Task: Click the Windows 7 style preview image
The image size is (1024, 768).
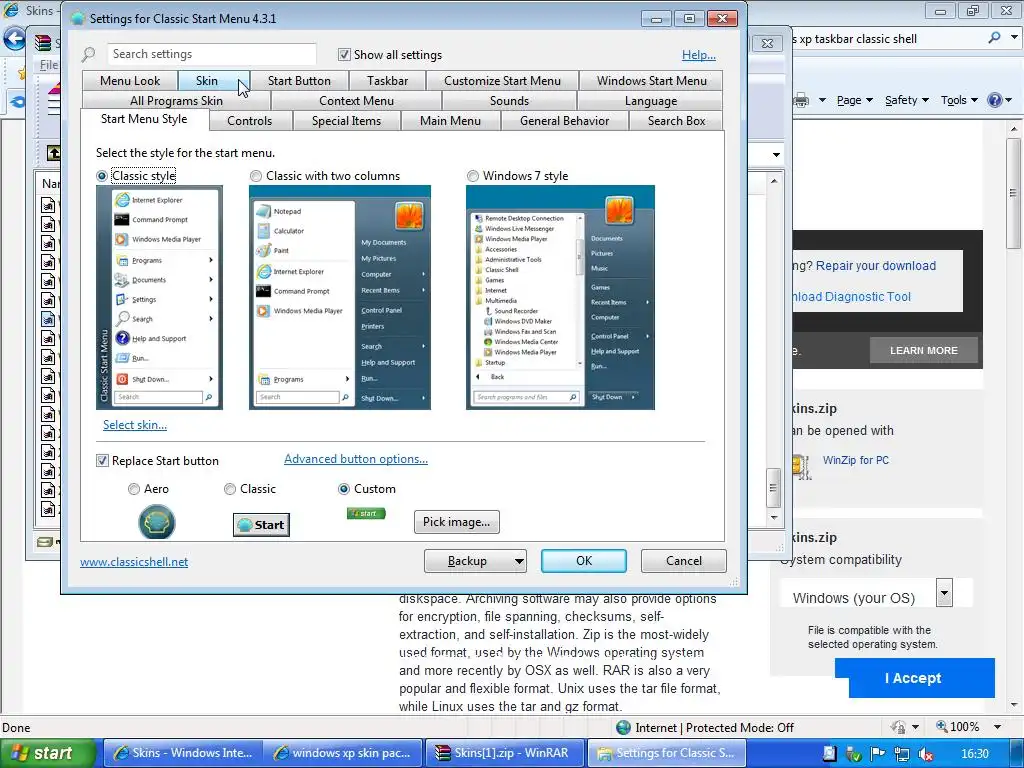Action: point(560,298)
